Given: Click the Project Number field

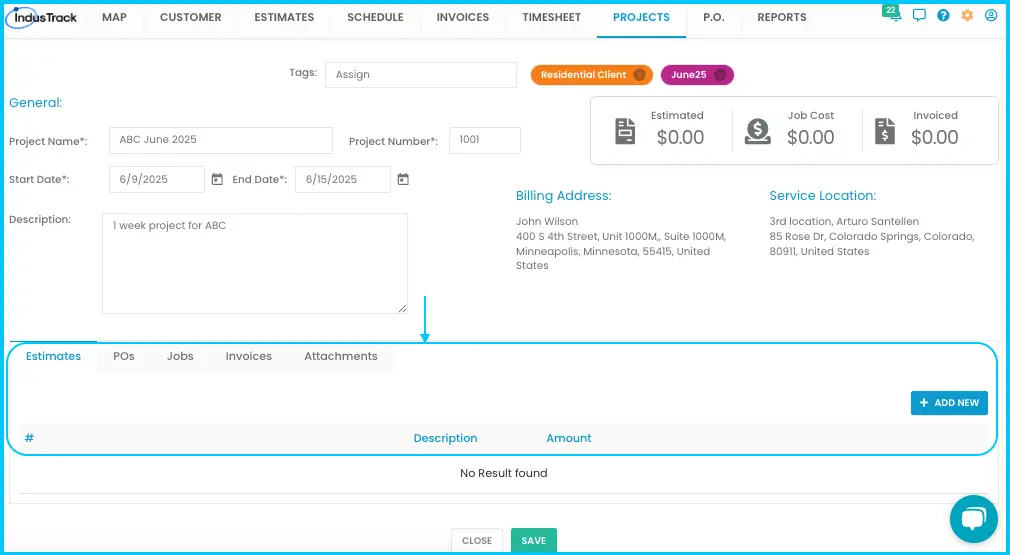Looking at the screenshot, I should click(x=484, y=140).
